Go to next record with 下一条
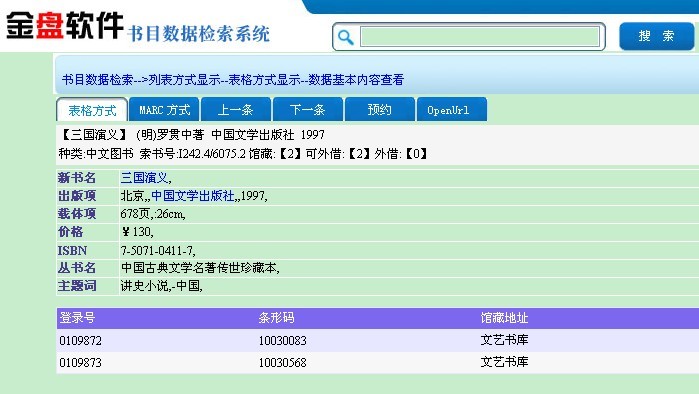Screen dimensions: 699x394 (308, 110)
